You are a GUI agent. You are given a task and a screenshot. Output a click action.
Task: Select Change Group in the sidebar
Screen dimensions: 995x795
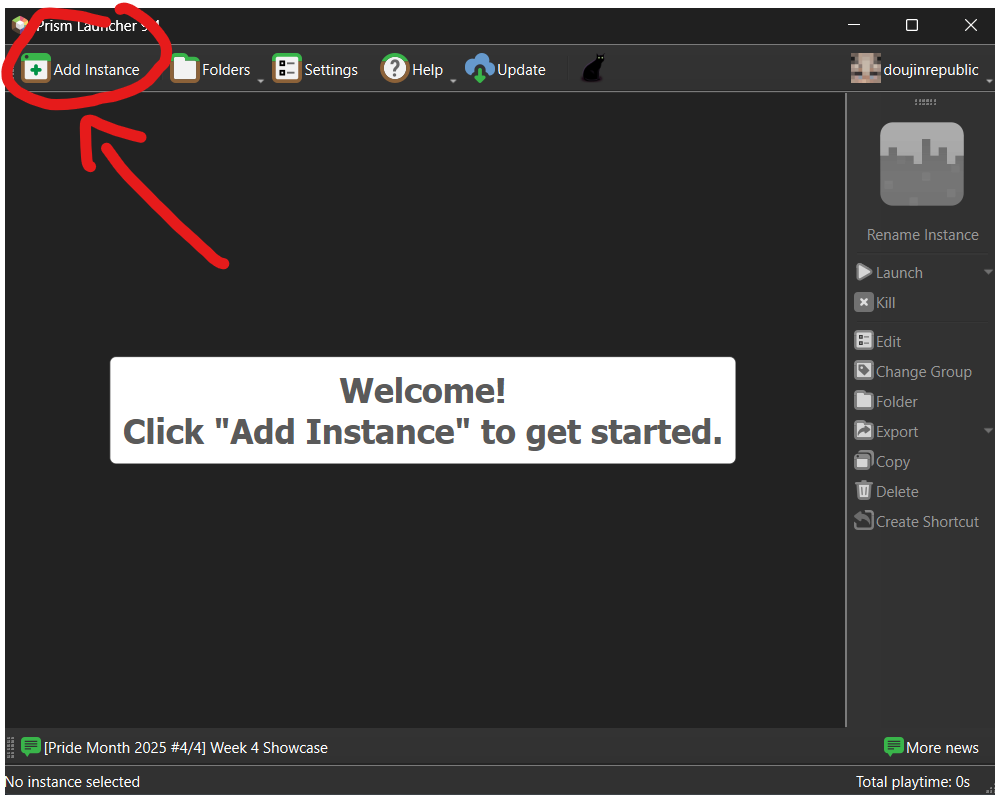pyautogui.click(x=923, y=371)
